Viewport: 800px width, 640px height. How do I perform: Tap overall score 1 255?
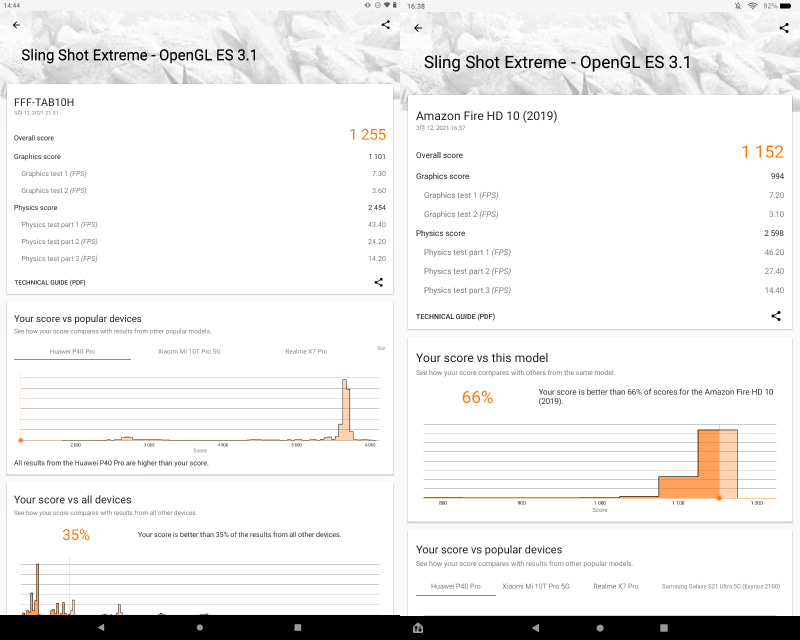[x=367, y=135]
